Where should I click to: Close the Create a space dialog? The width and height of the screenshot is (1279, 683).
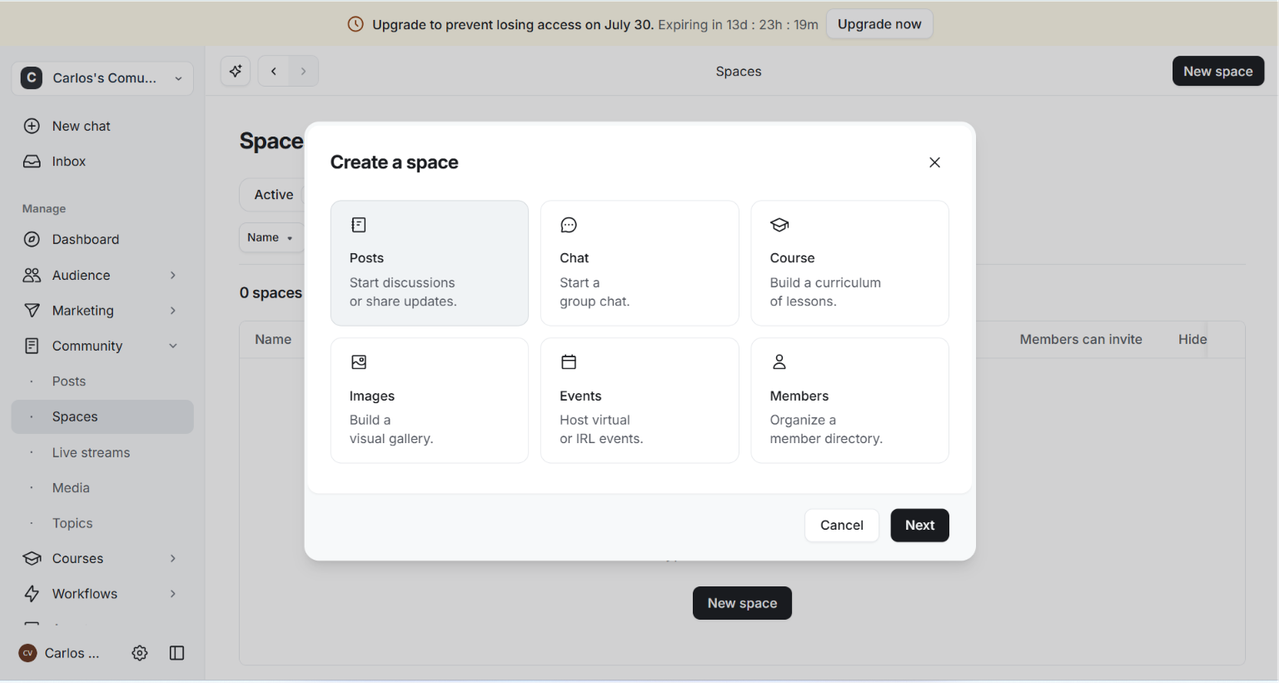tap(935, 162)
